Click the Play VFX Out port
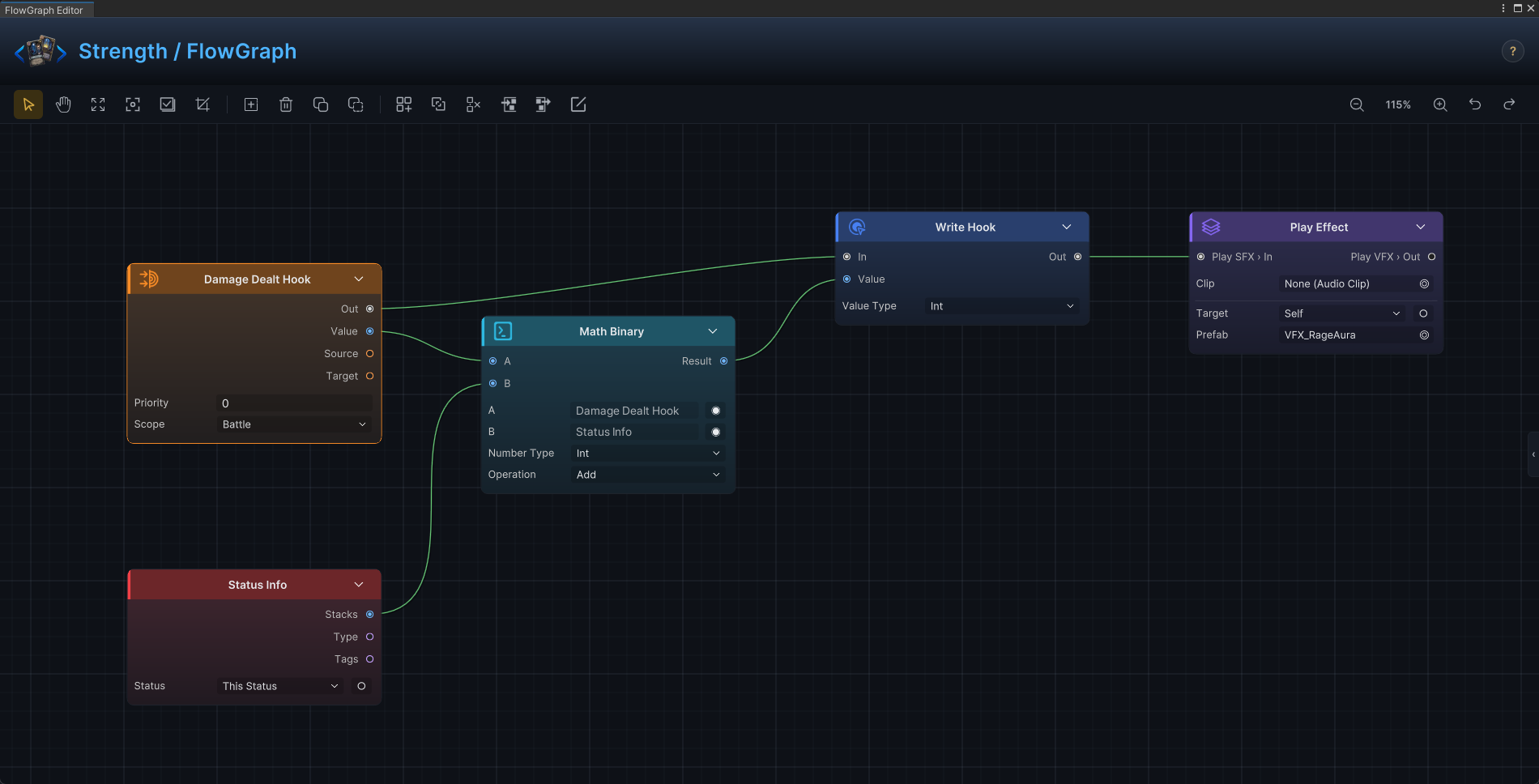Viewport: 1539px width, 784px height. click(1432, 257)
